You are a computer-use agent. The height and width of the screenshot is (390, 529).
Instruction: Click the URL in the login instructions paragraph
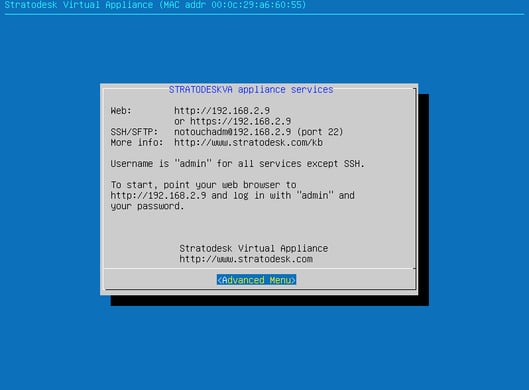coord(158,195)
